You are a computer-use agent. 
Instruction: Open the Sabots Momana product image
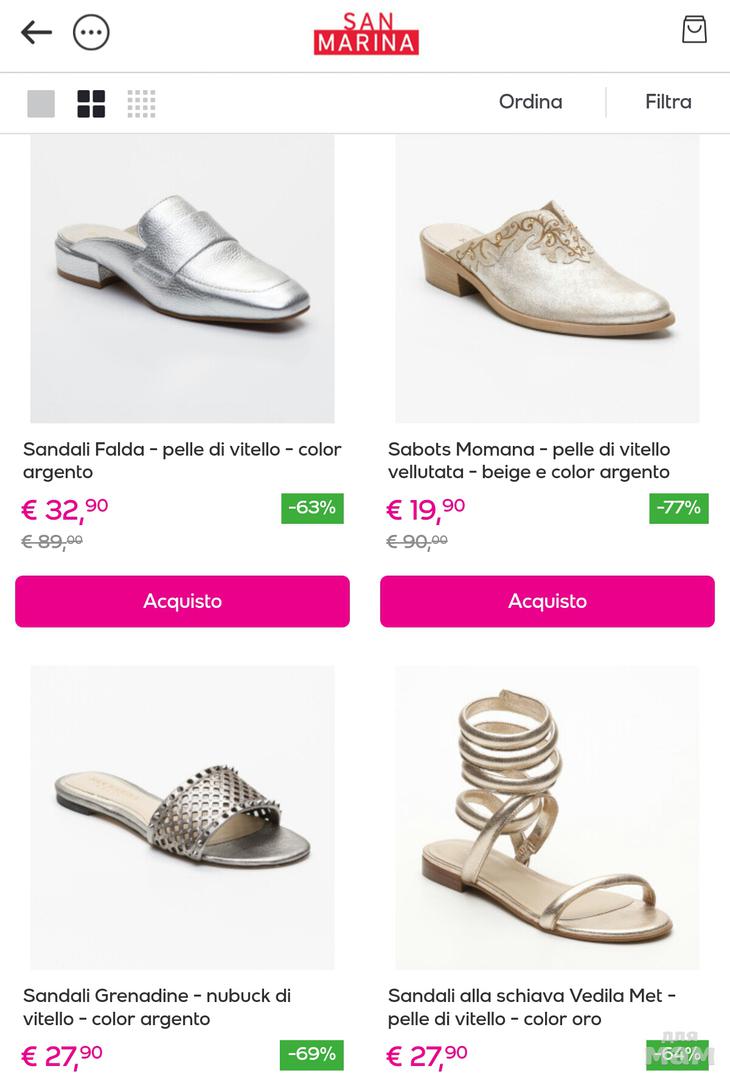pos(547,278)
